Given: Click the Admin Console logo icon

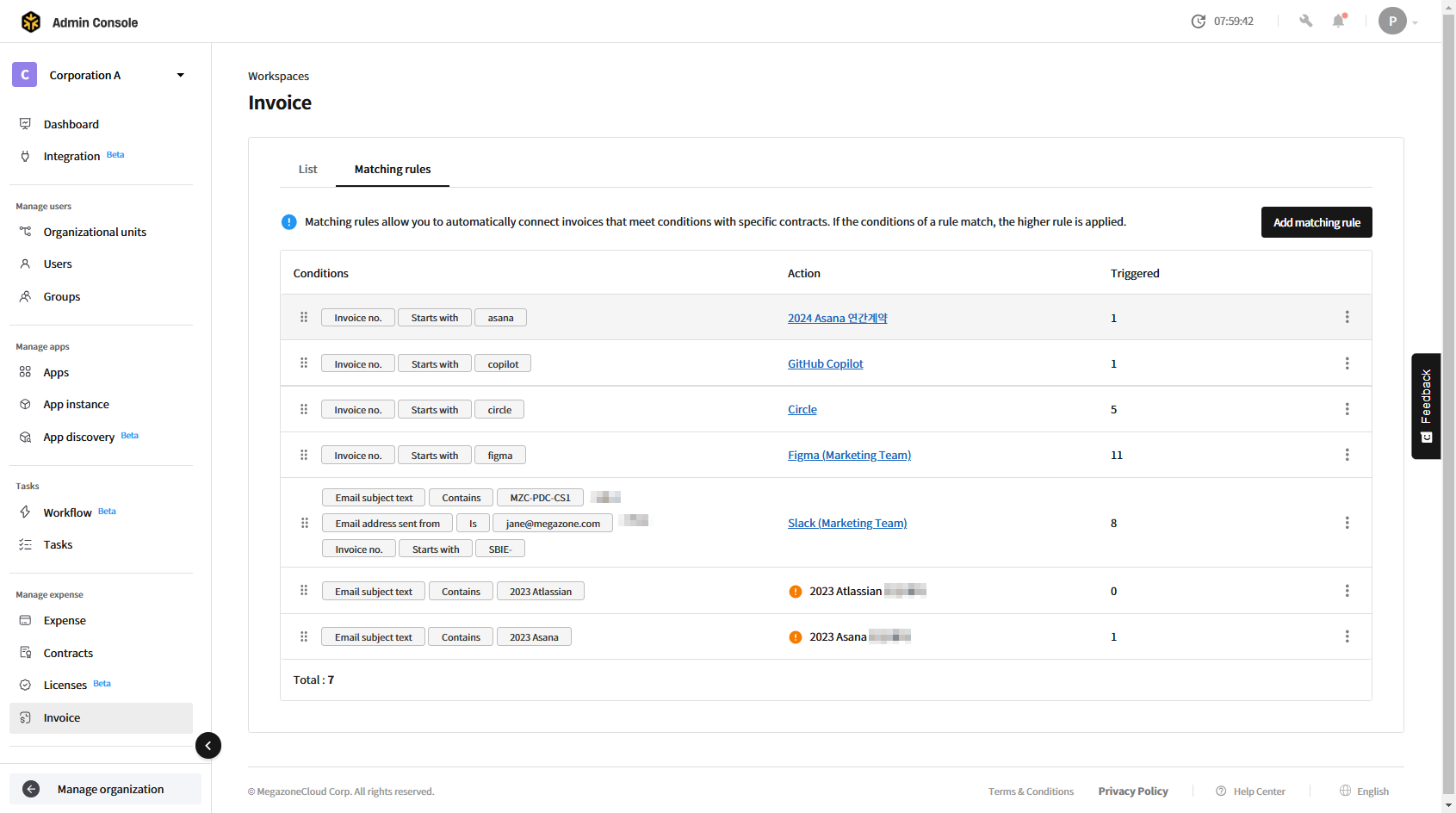Looking at the screenshot, I should pos(31,22).
